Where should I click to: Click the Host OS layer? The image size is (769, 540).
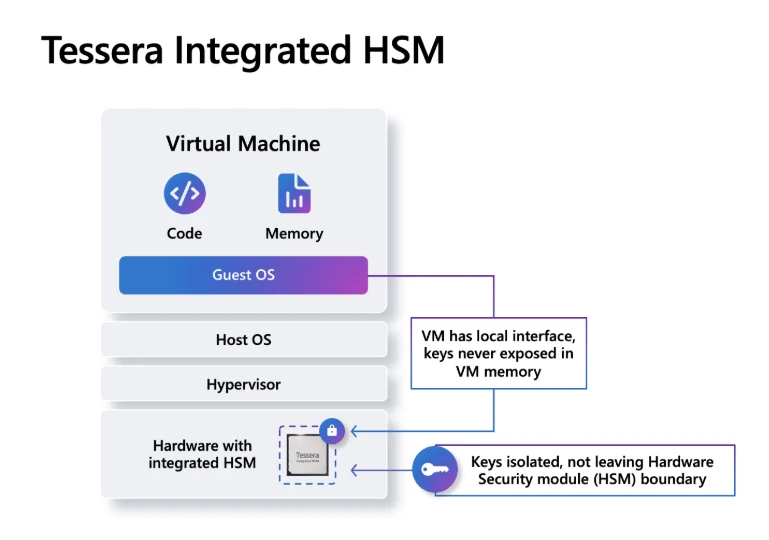[244, 339]
